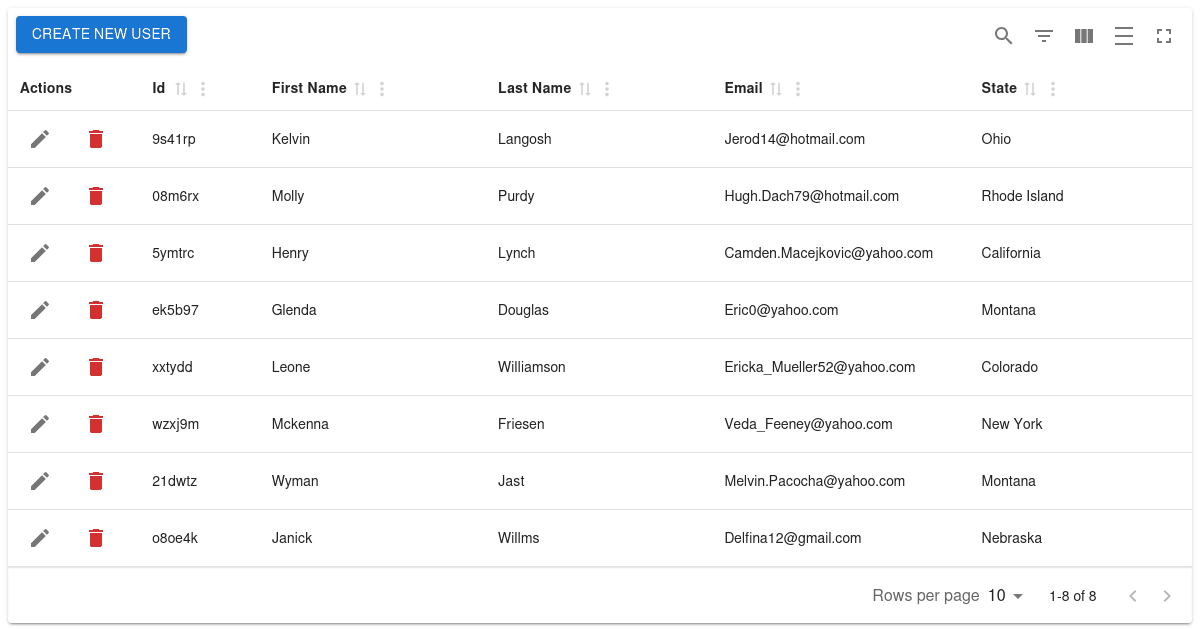This screenshot has width=1200, height=630.
Task: Open the column visibility icon
Action: (1083, 35)
